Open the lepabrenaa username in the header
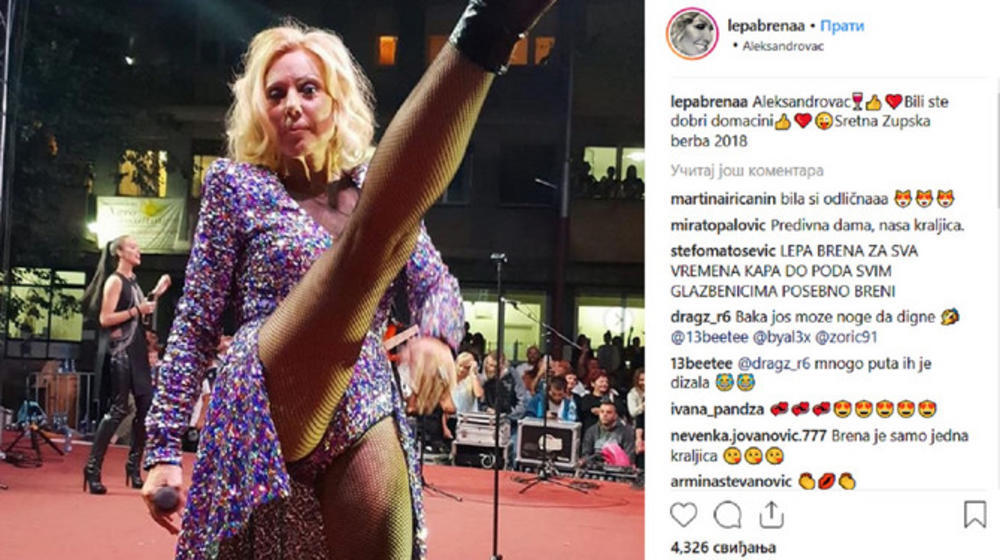Image resolution: width=1000 pixels, height=560 pixels. (x=767, y=26)
